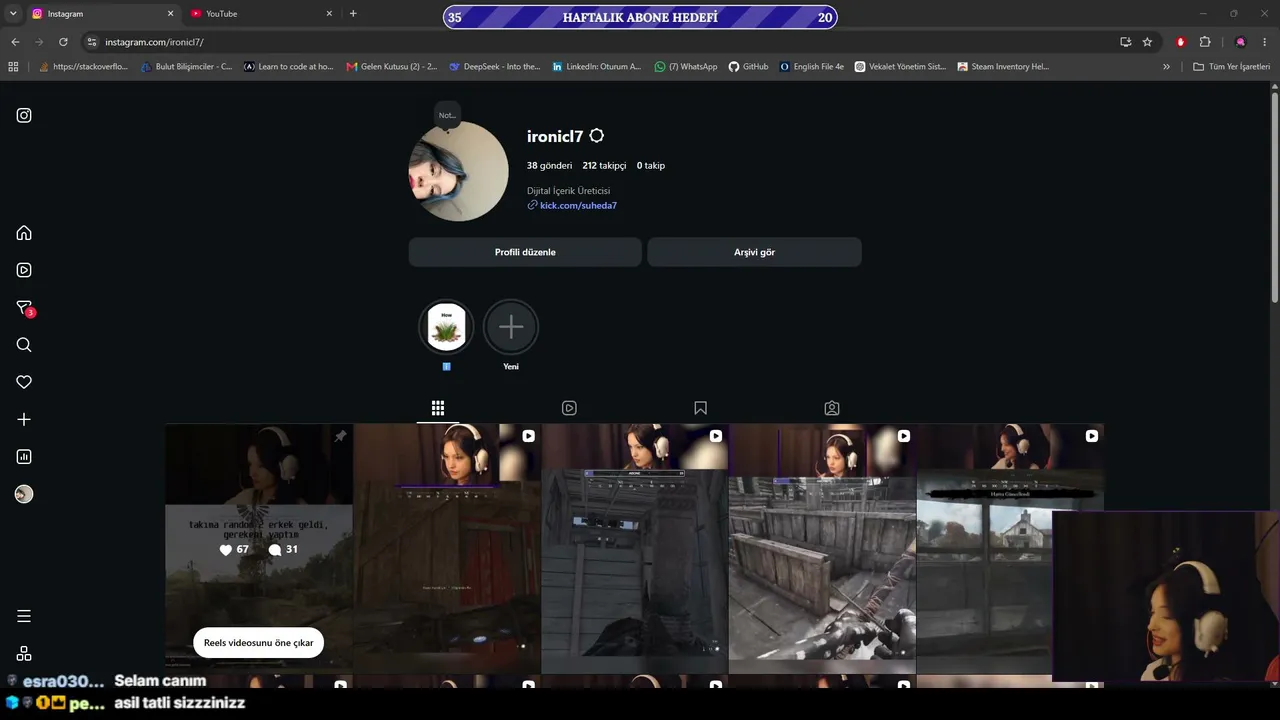Open the second reel with red barn
The width and height of the screenshot is (1280, 720).
[x=447, y=548]
